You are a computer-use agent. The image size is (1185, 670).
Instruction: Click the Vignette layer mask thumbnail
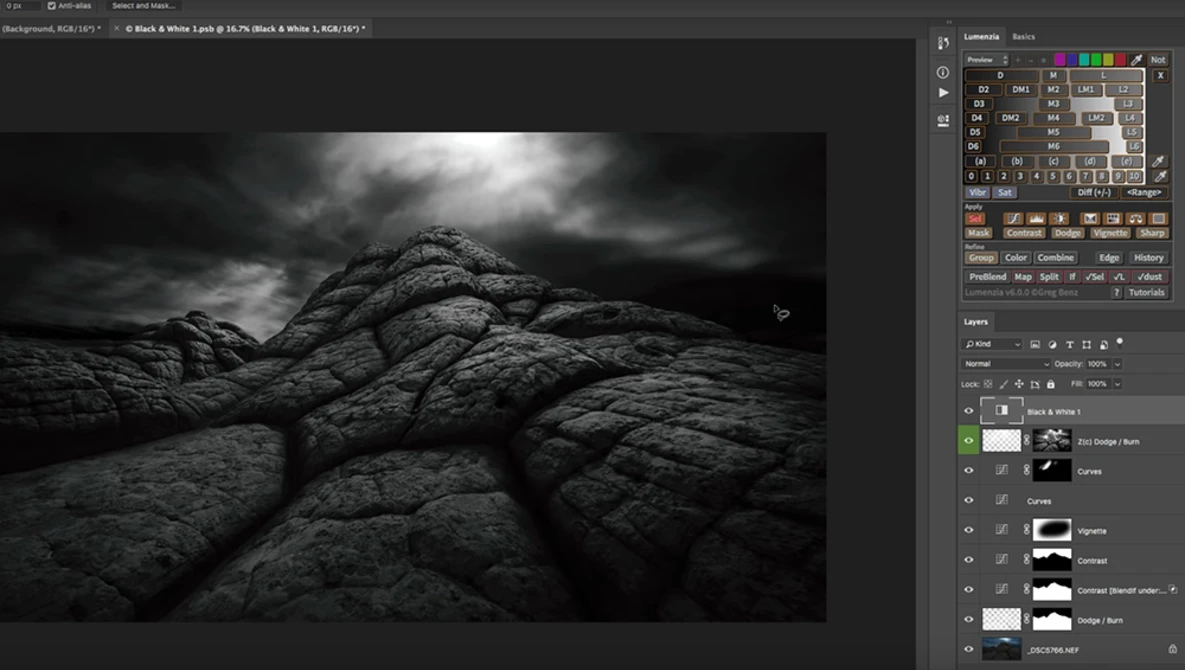pos(1052,530)
